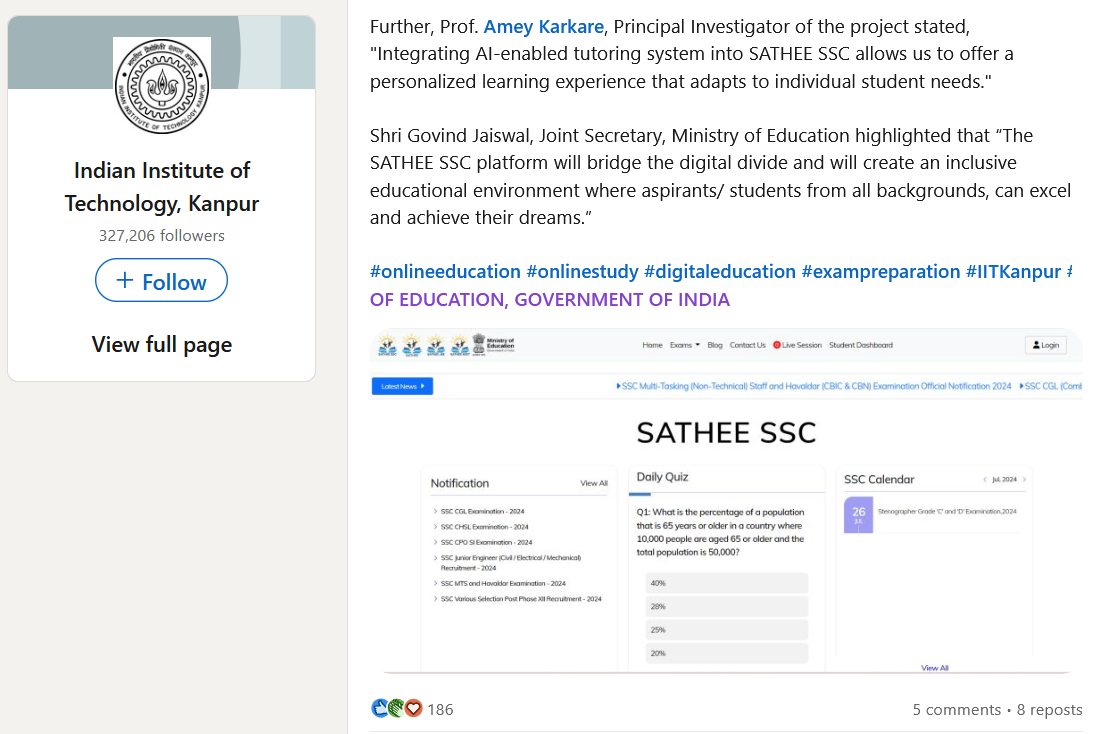Open the Amey Karkare profile link
Viewport: 1093px width, 734px height.
544,25
